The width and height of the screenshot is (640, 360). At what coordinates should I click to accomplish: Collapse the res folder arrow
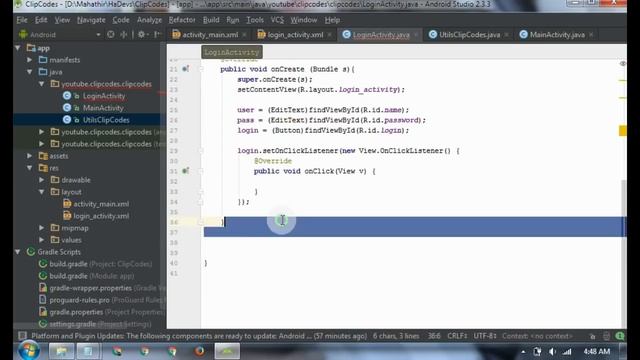pos(29,168)
